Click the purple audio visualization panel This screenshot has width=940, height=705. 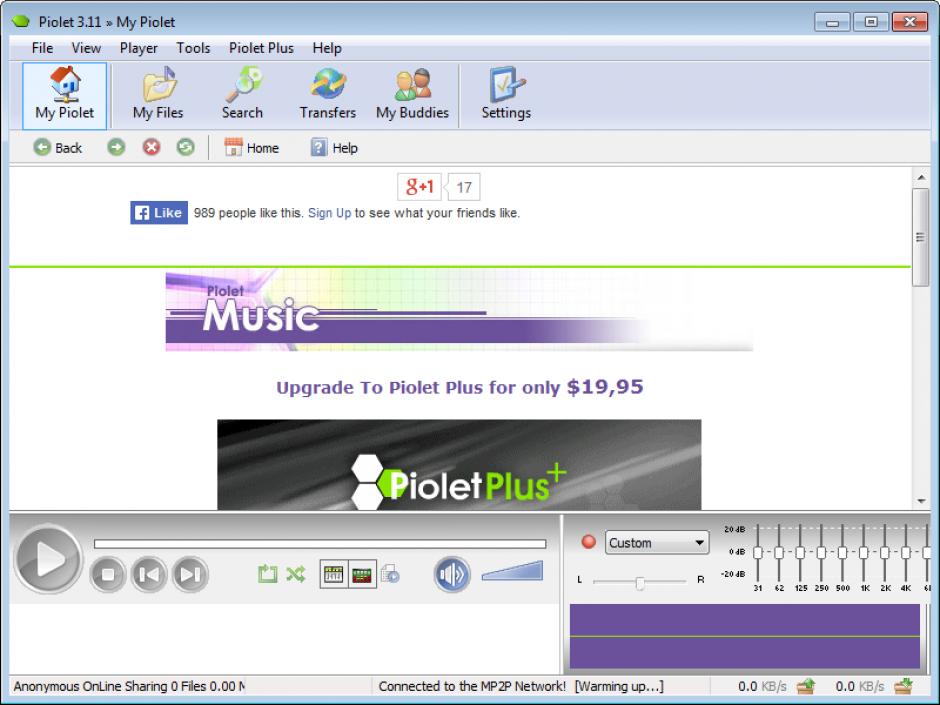745,636
